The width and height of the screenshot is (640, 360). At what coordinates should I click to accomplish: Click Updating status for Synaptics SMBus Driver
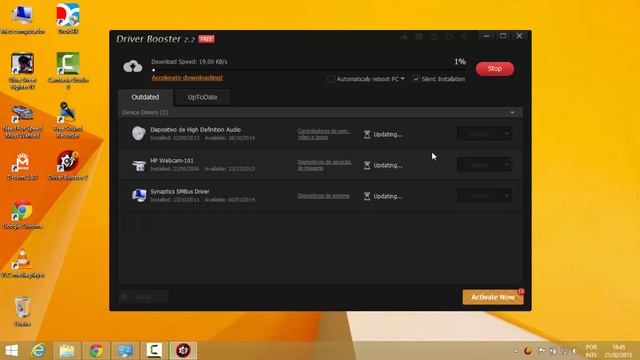click(383, 196)
